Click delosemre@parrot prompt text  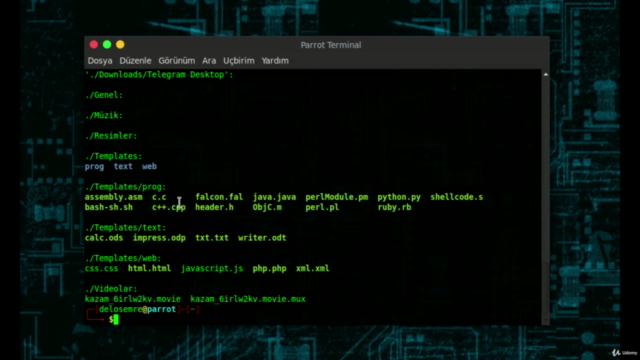(x=138, y=309)
